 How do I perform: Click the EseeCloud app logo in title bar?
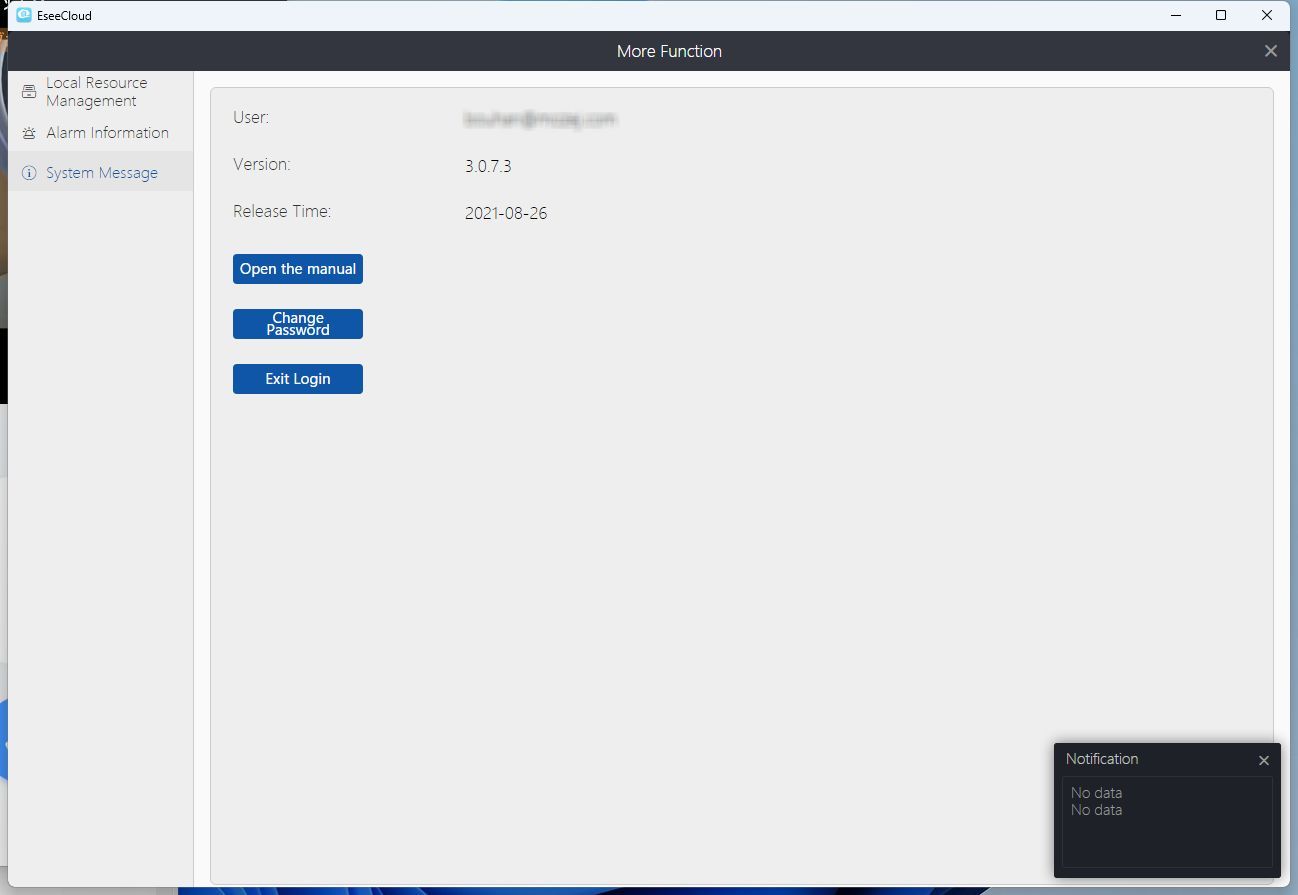click(x=24, y=15)
